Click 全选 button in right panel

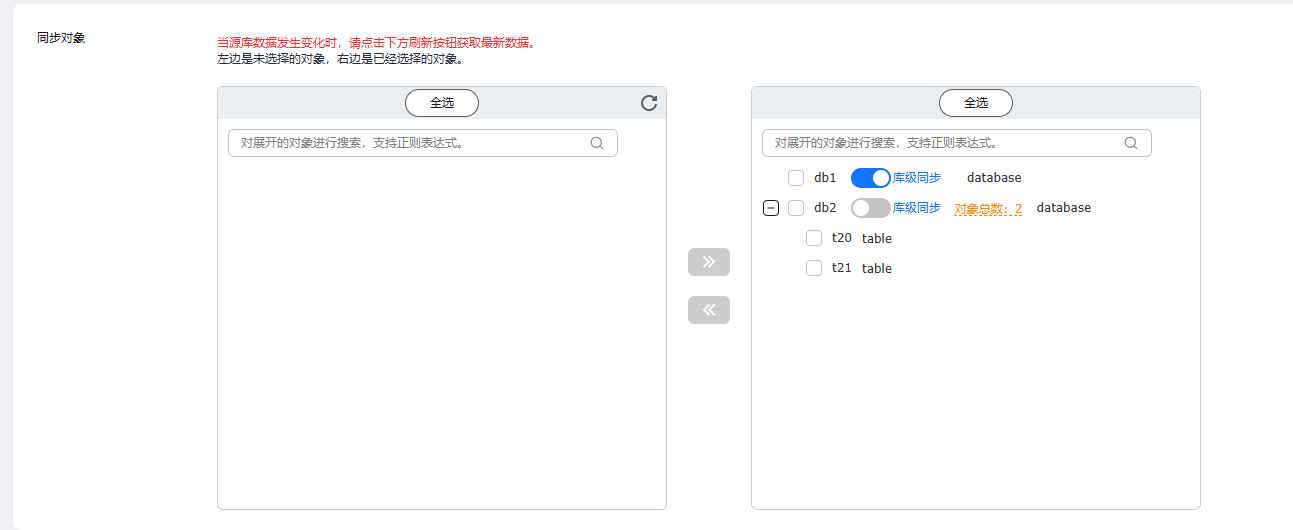pos(976,103)
